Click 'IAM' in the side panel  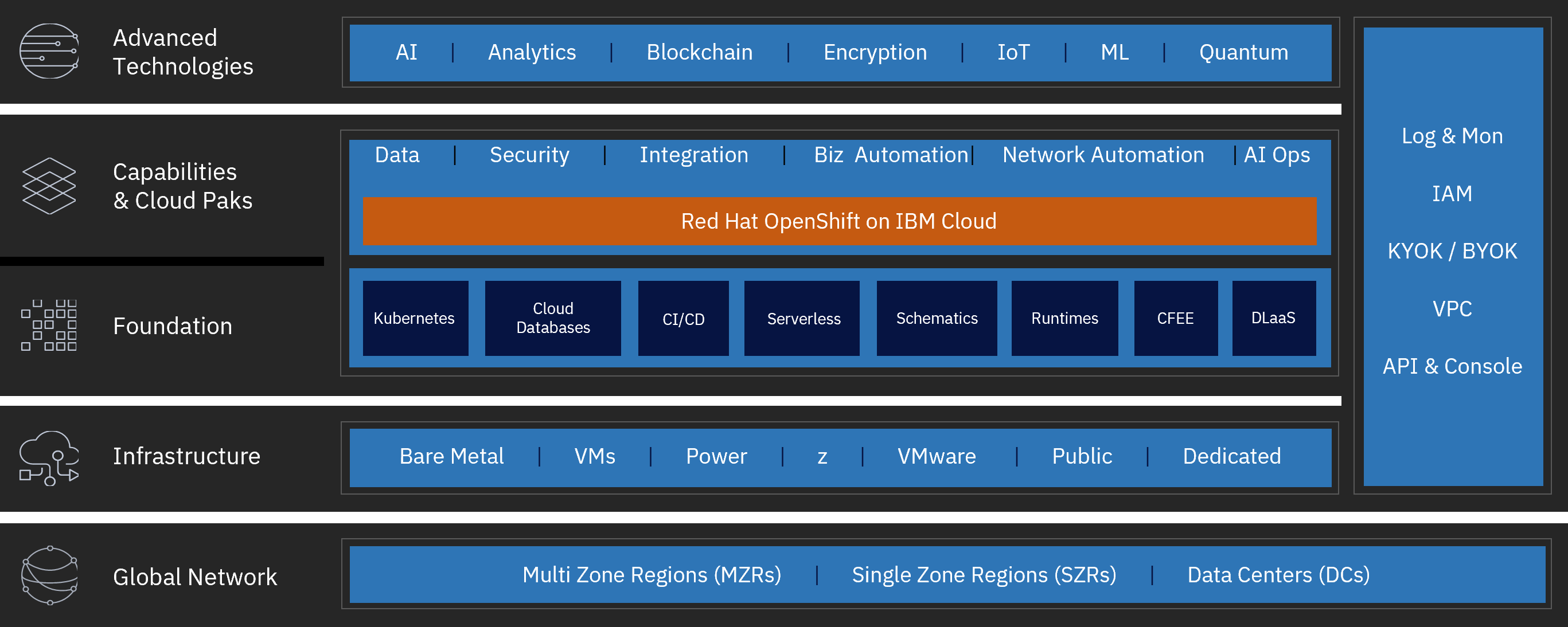[x=1452, y=194]
